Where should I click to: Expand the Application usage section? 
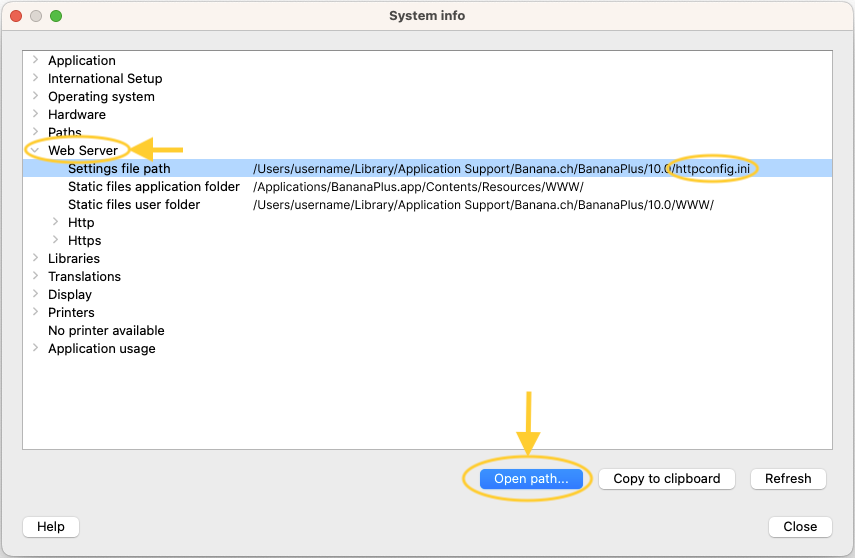click(x=36, y=349)
